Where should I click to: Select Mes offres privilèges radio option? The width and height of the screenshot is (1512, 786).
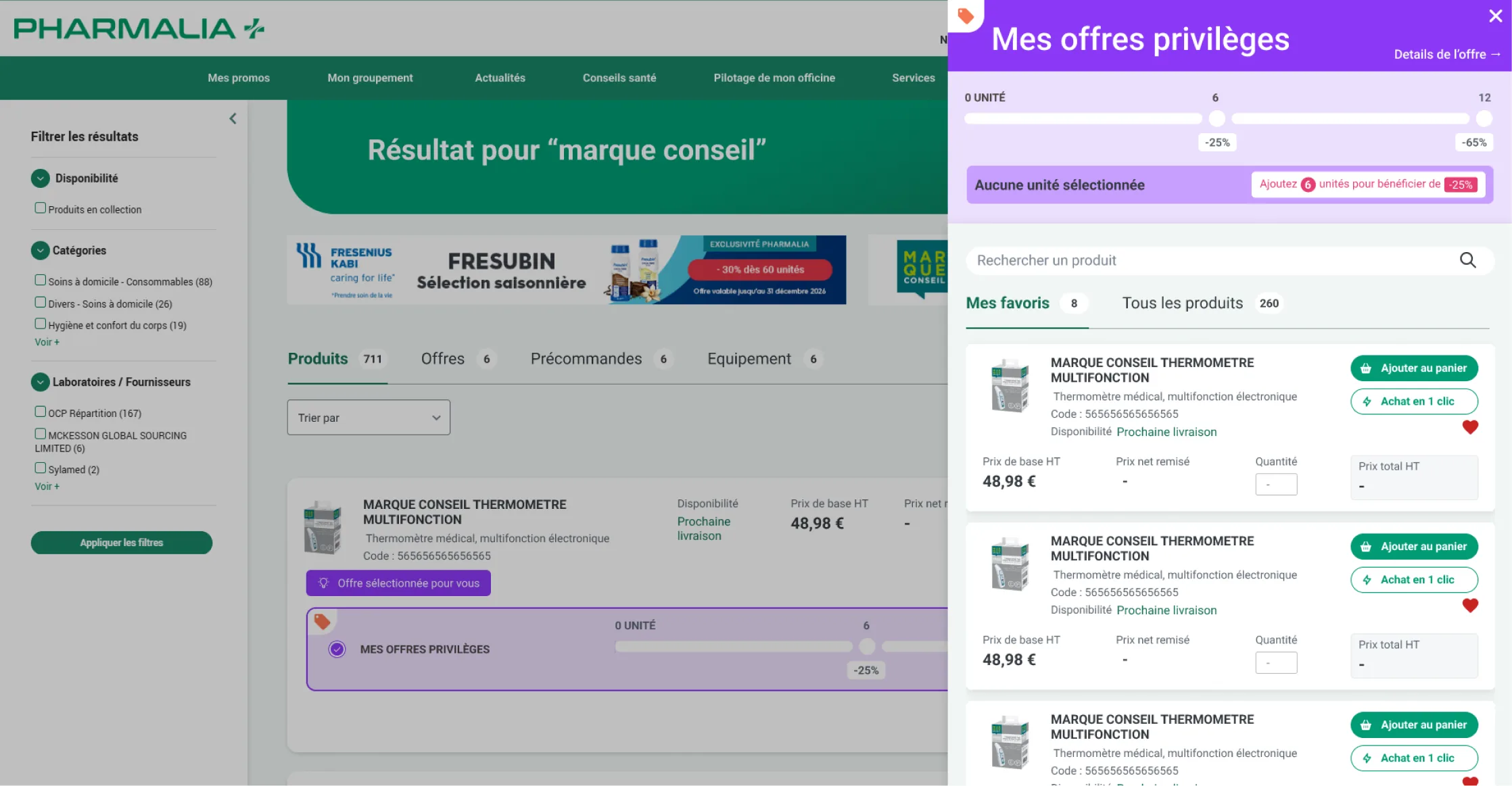click(337, 649)
